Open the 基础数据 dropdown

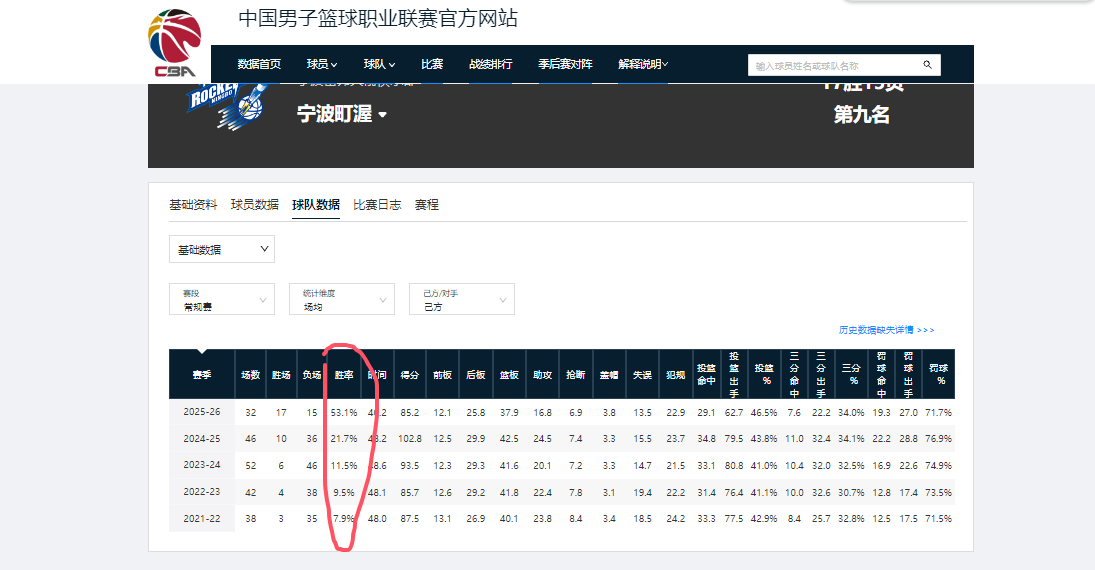coord(222,249)
